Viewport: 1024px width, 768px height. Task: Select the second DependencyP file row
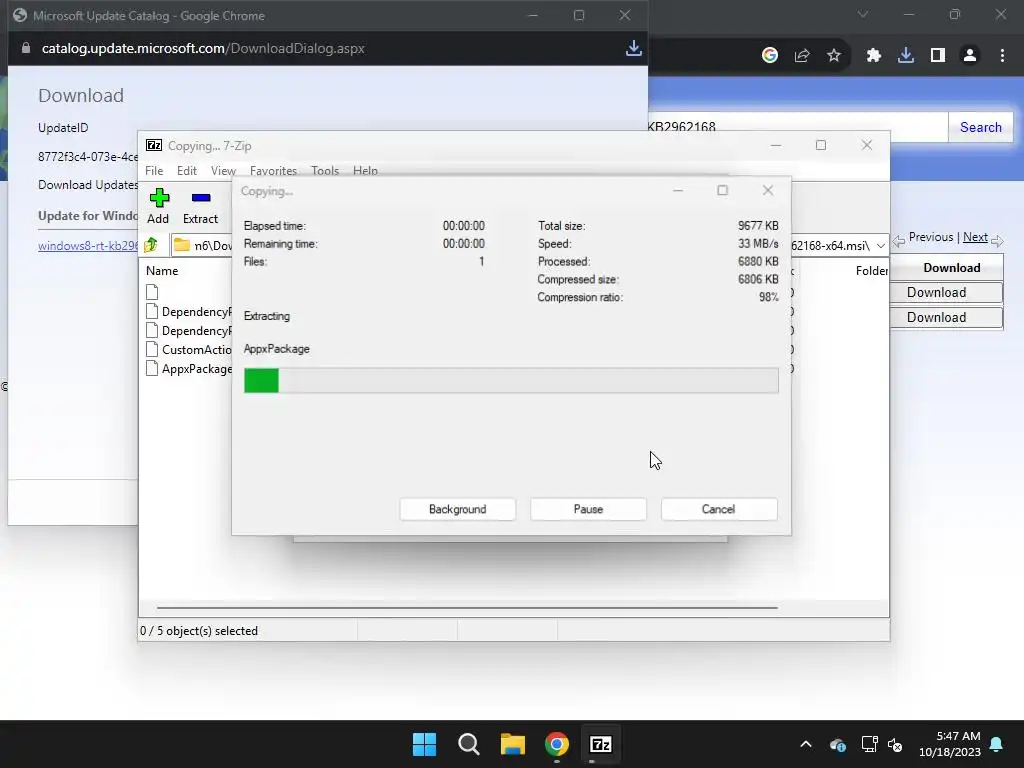pos(188,331)
